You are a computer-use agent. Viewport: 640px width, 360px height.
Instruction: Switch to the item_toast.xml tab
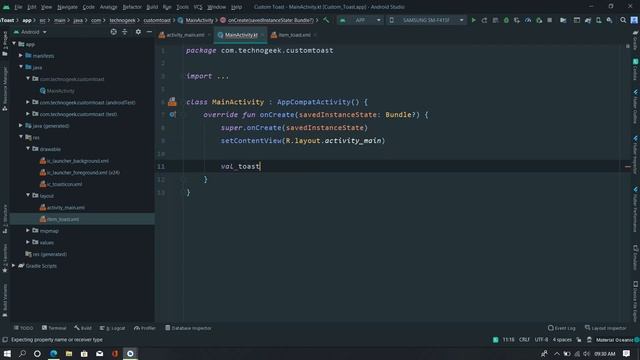tap(294, 35)
